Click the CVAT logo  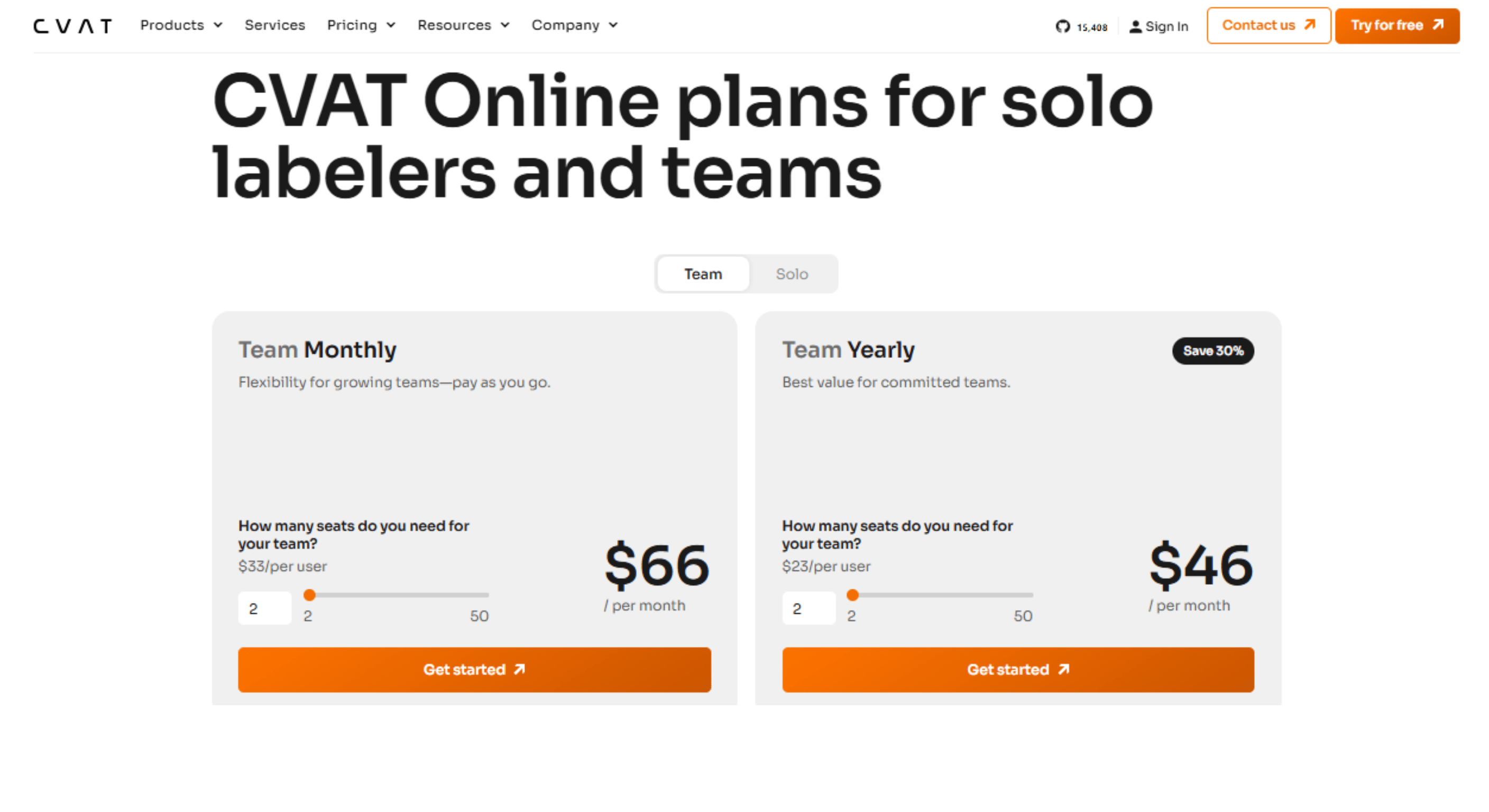pyautogui.click(x=72, y=26)
